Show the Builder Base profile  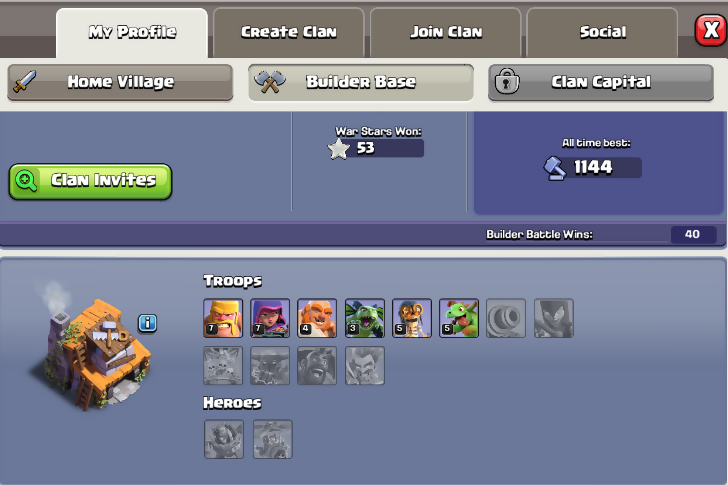coord(361,82)
